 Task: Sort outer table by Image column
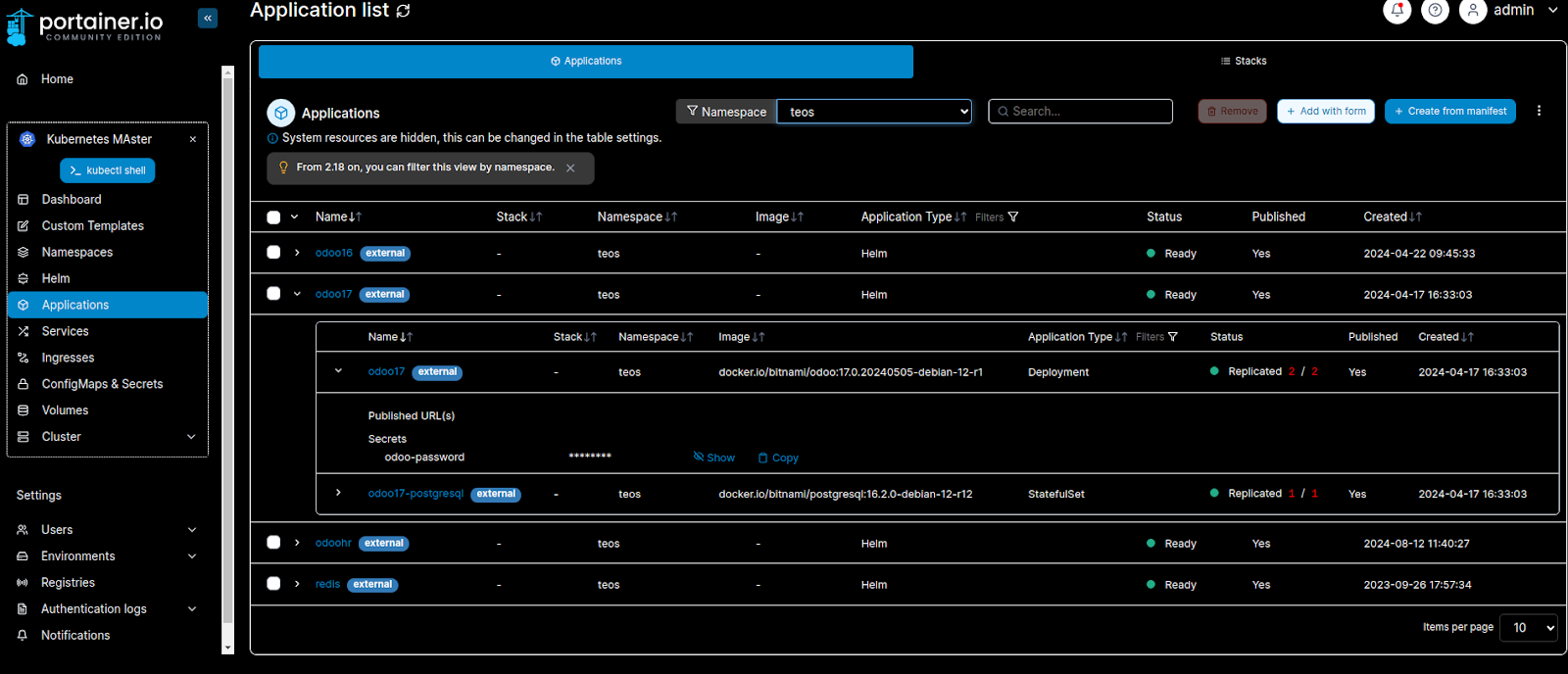[779, 217]
